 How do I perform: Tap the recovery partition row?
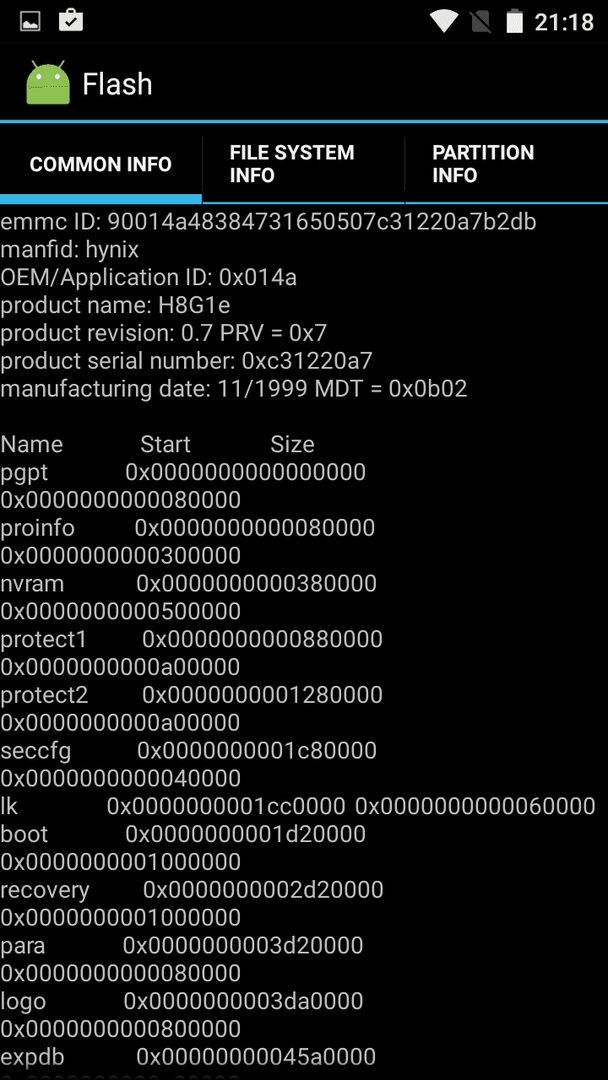(x=191, y=903)
